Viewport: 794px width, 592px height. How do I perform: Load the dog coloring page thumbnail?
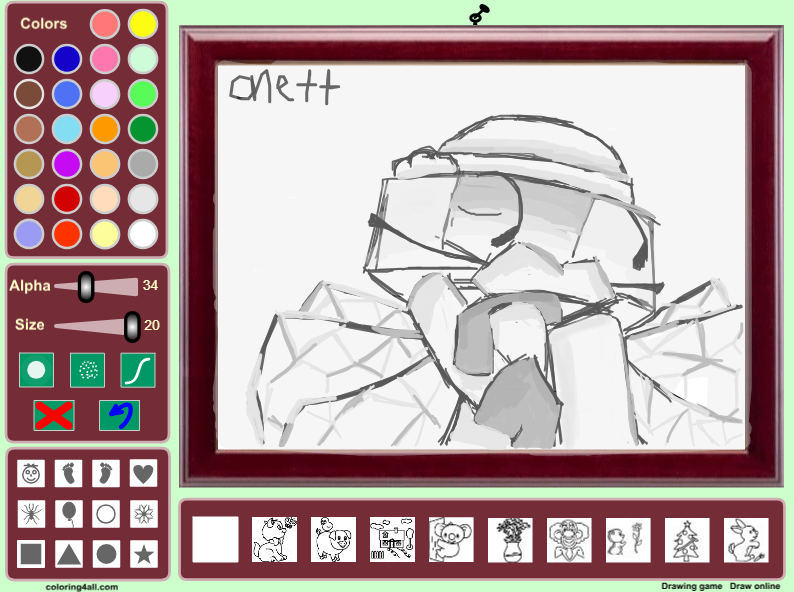click(x=274, y=539)
